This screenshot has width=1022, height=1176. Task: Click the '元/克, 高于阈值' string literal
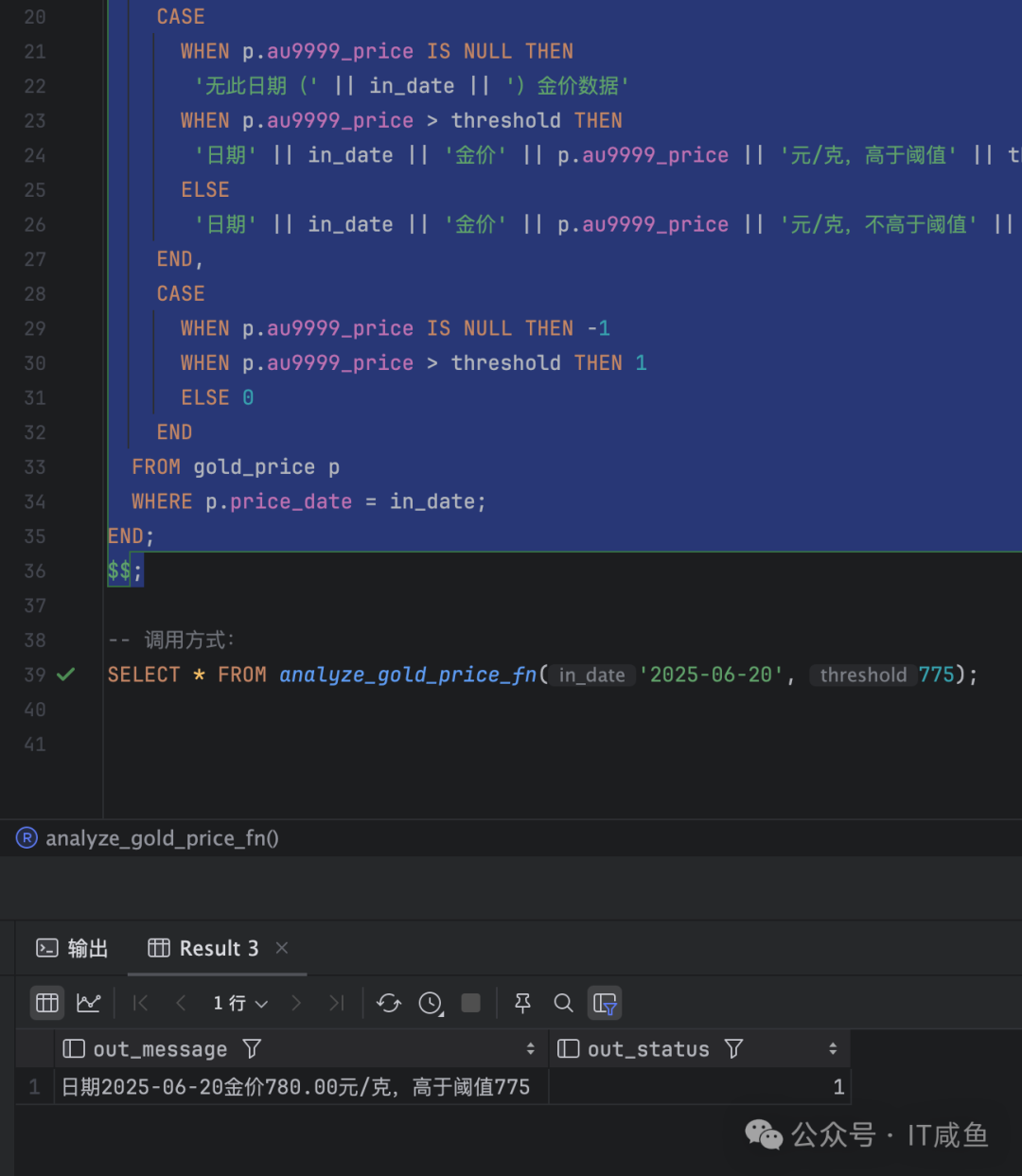pyautogui.click(x=869, y=155)
